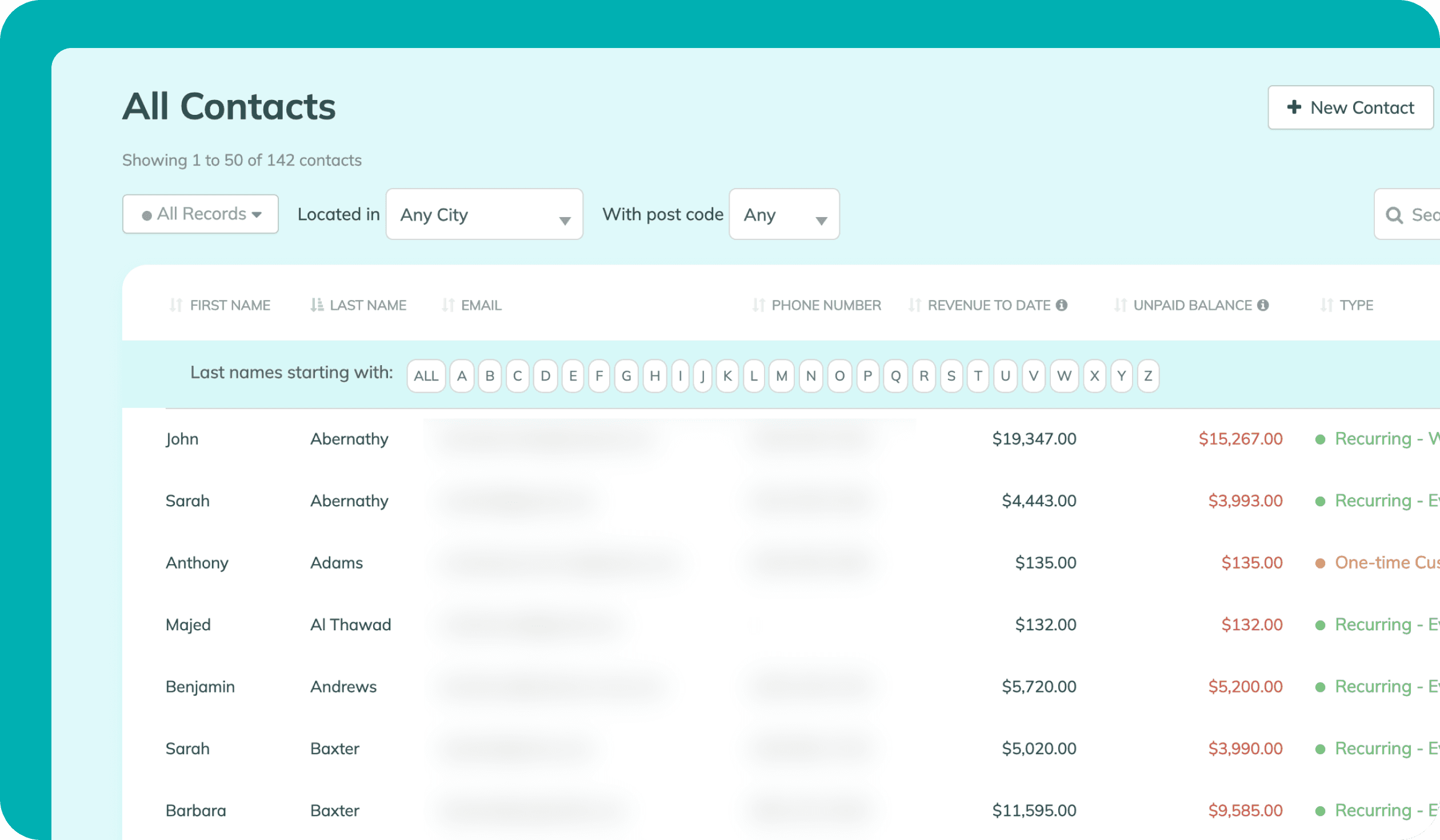This screenshot has width=1440, height=840.
Task: Filter last names starting with S
Action: click(951, 376)
